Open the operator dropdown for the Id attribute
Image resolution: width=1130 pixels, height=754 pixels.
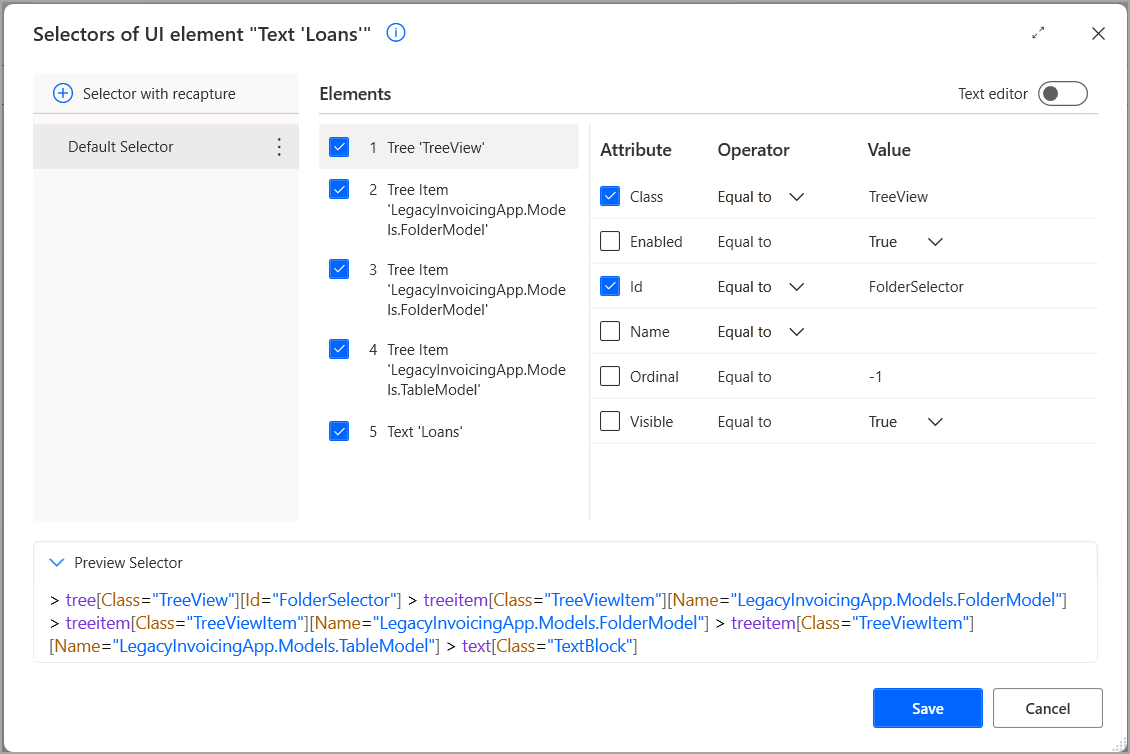[796, 286]
